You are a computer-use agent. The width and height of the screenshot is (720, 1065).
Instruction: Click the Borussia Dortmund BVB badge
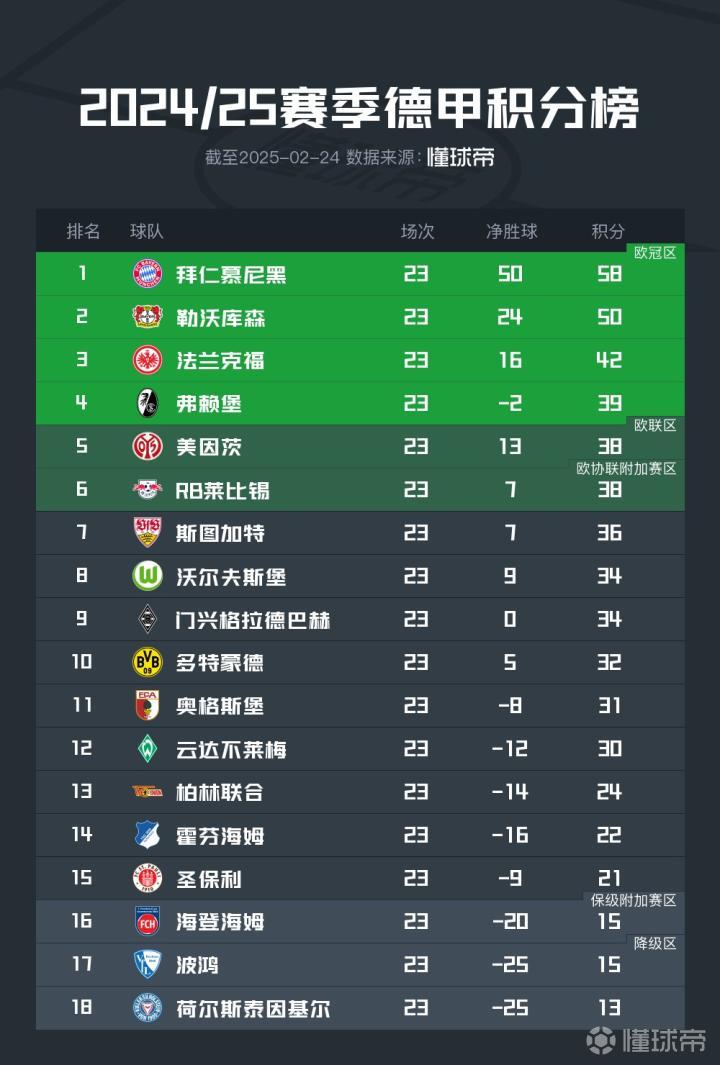click(147, 662)
